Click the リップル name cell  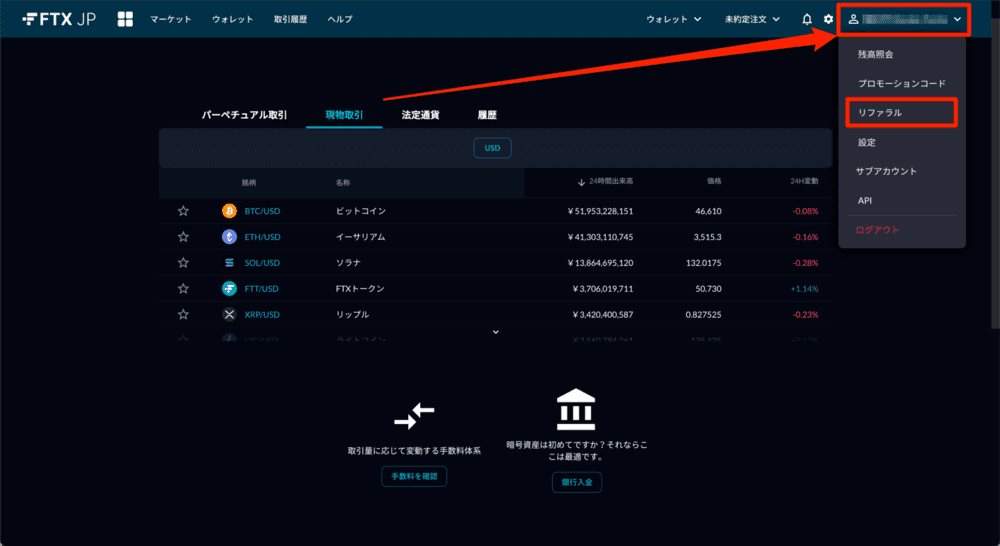(x=352, y=314)
